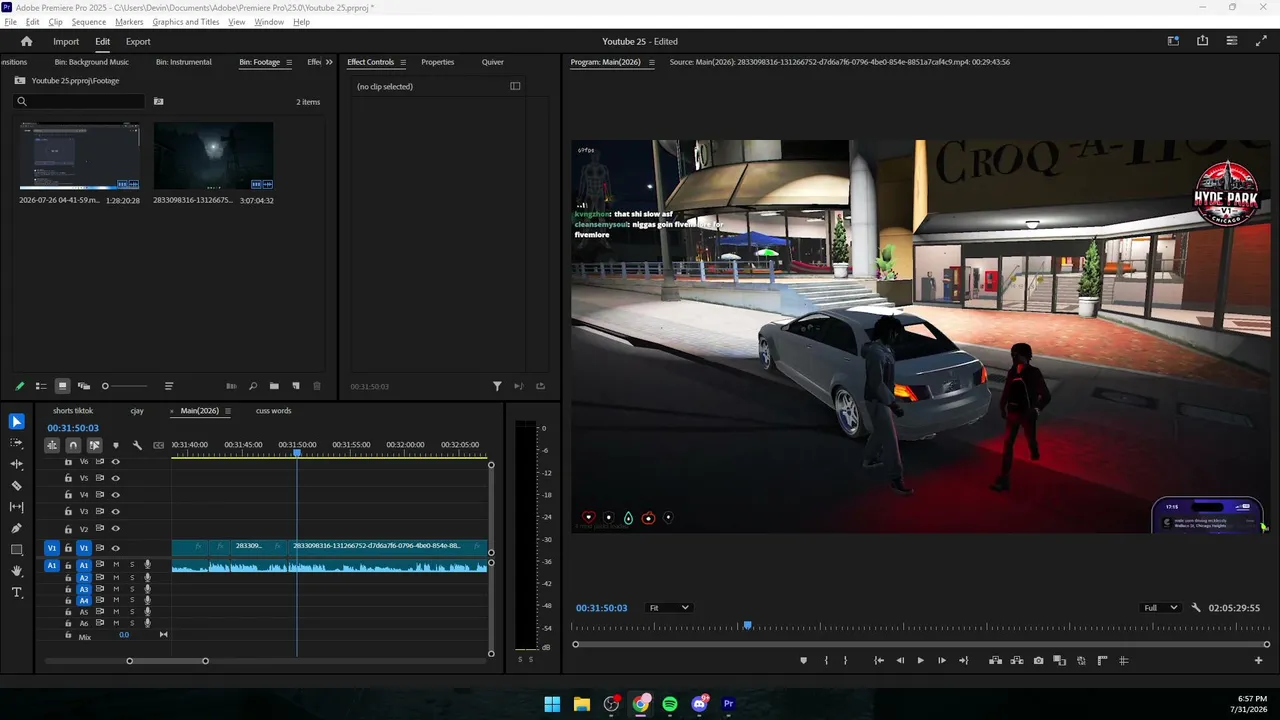Image resolution: width=1280 pixels, height=720 pixels.
Task: Toggle visibility of track V6
Action: click(115, 462)
